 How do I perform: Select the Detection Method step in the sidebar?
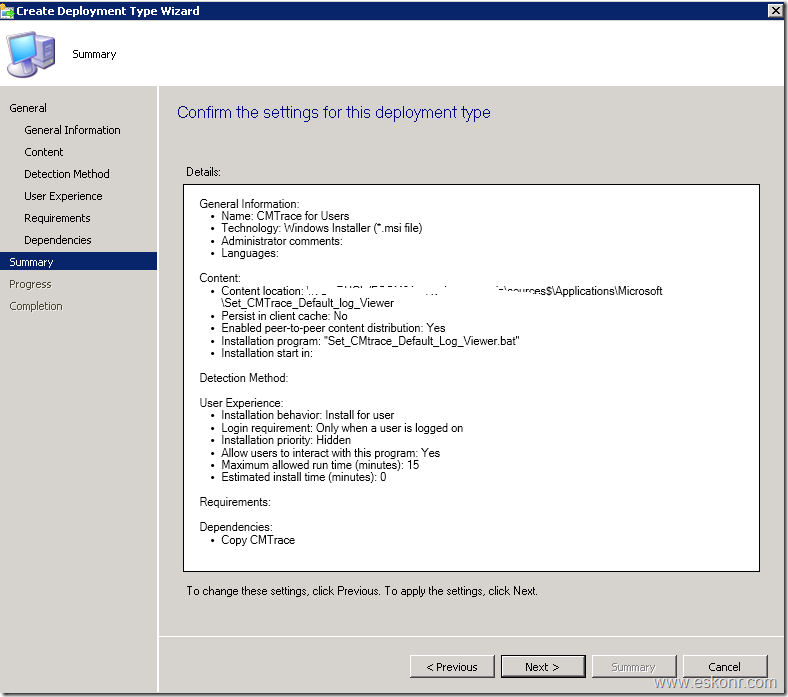pyautogui.click(x=67, y=174)
